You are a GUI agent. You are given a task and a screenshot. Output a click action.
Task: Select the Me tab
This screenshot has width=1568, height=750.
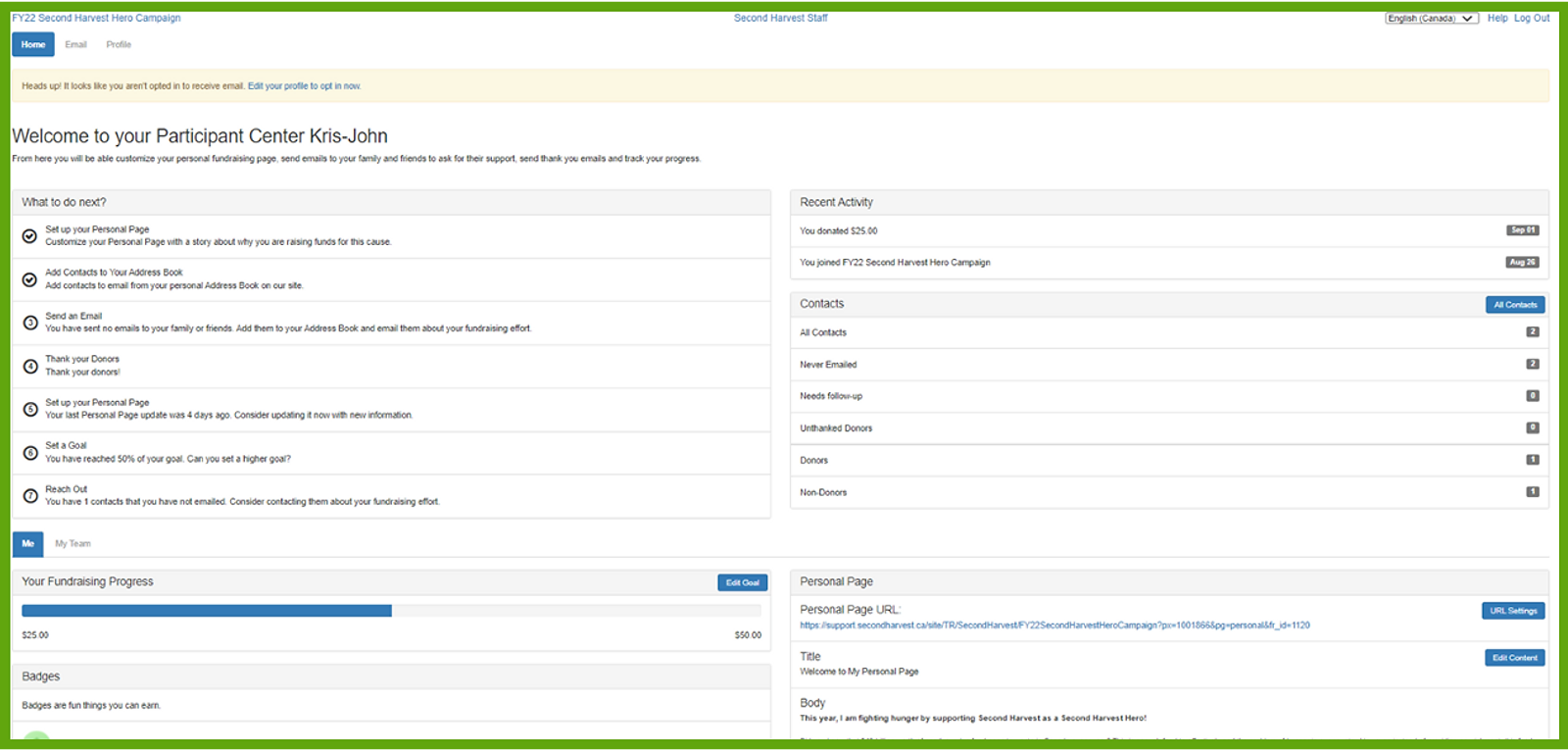tap(27, 543)
